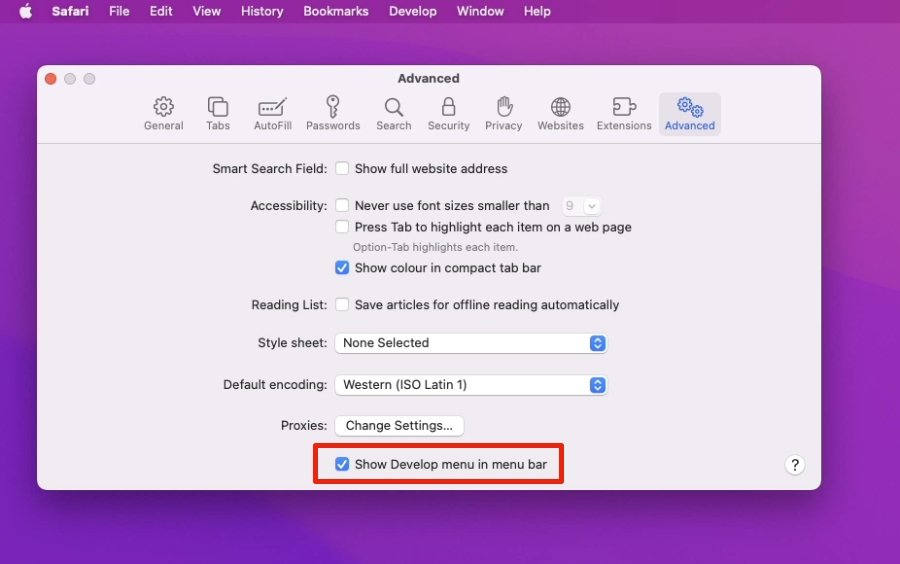This screenshot has height=564, width=900.
Task: Open the Window menu
Action: (x=480, y=11)
